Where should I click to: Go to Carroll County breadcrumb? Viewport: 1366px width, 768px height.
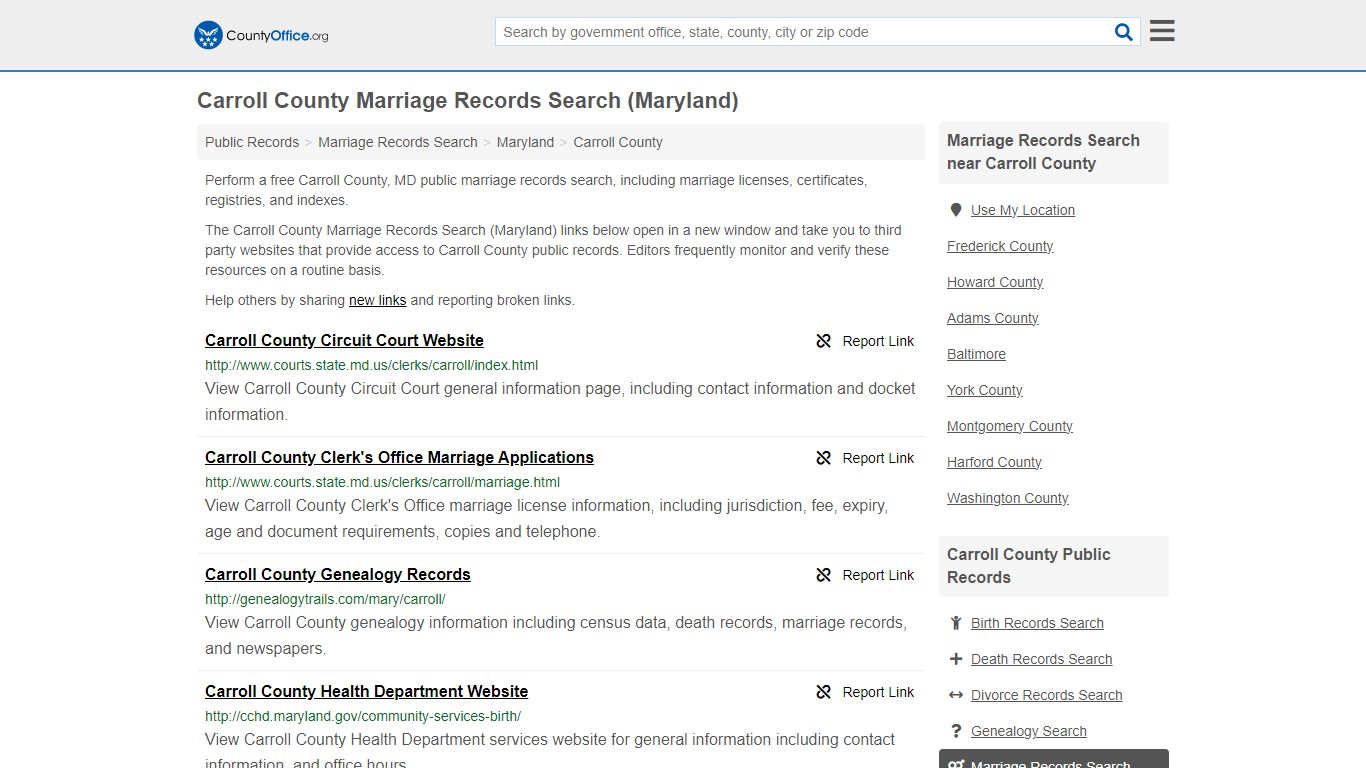(x=618, y=142)
